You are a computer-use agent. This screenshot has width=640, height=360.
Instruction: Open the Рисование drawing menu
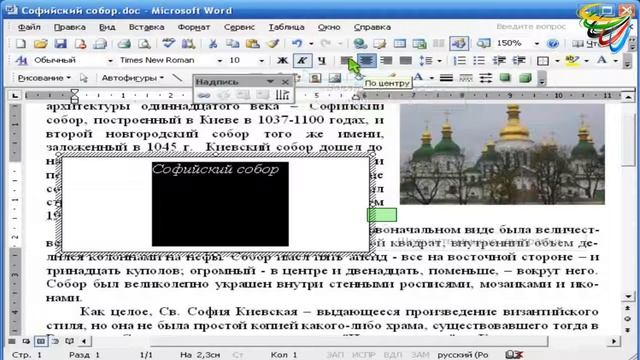[44, 78]
